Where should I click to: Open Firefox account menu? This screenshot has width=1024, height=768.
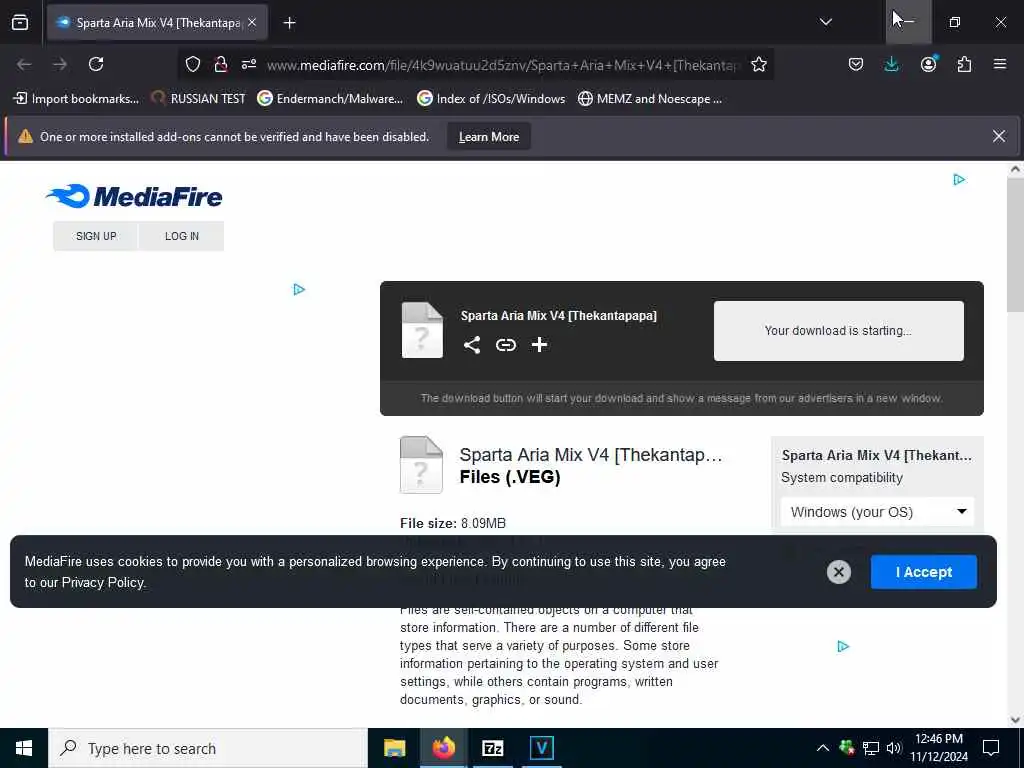(x=928, y=63)
